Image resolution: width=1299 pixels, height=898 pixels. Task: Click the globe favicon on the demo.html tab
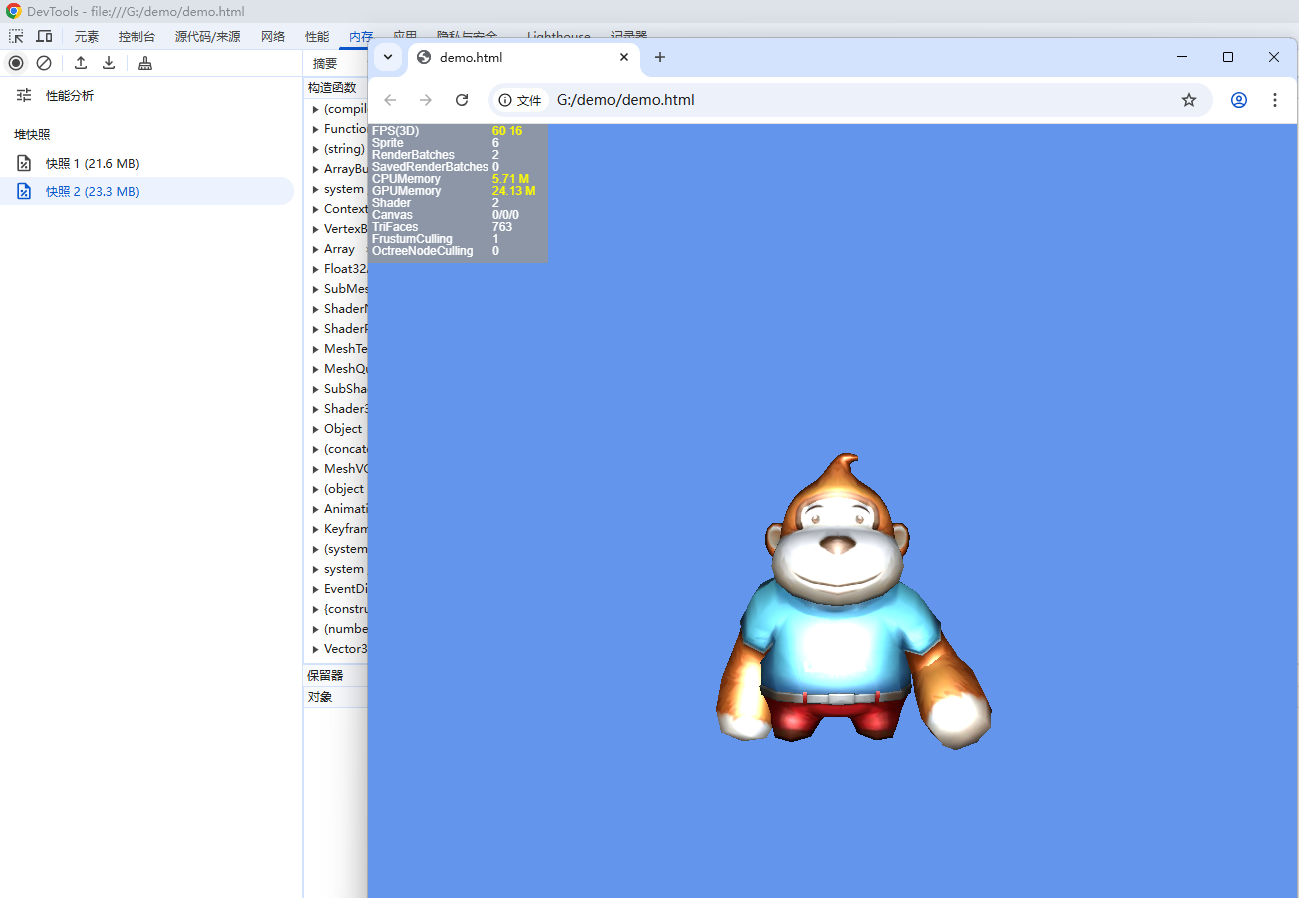424,57
